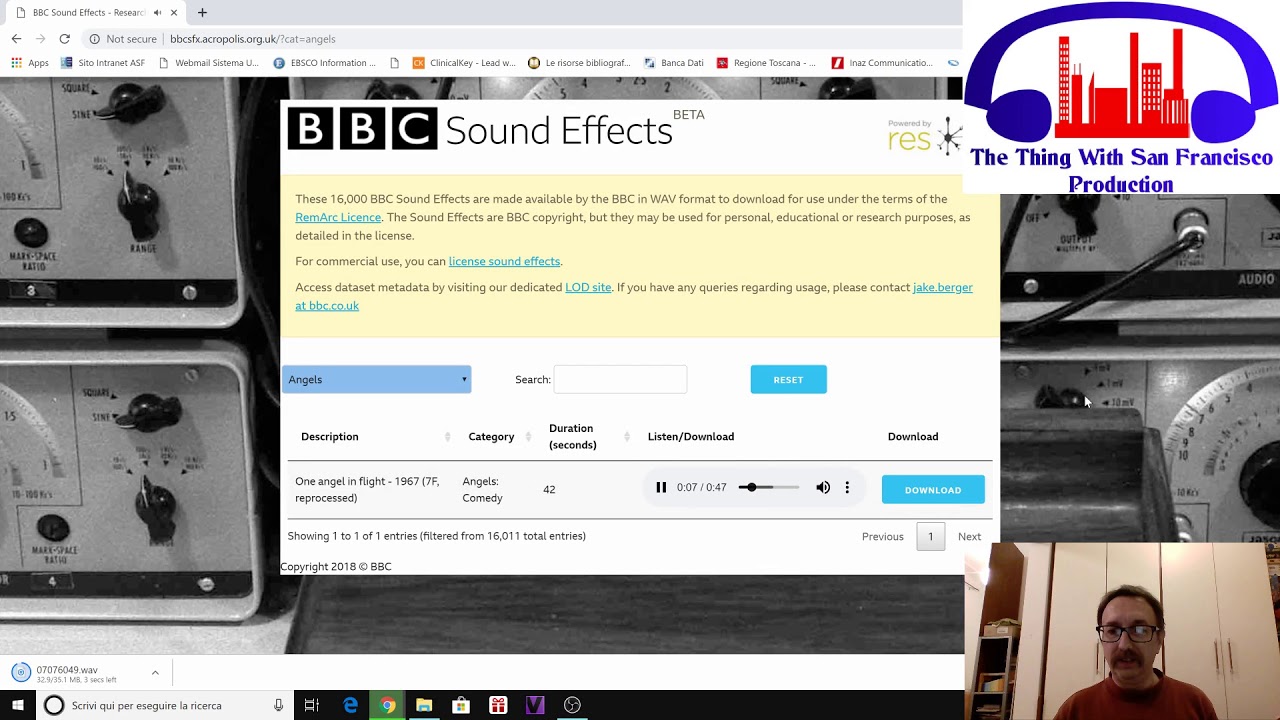Open Sito Intranet ASF bookmark

tap(103, 63)
